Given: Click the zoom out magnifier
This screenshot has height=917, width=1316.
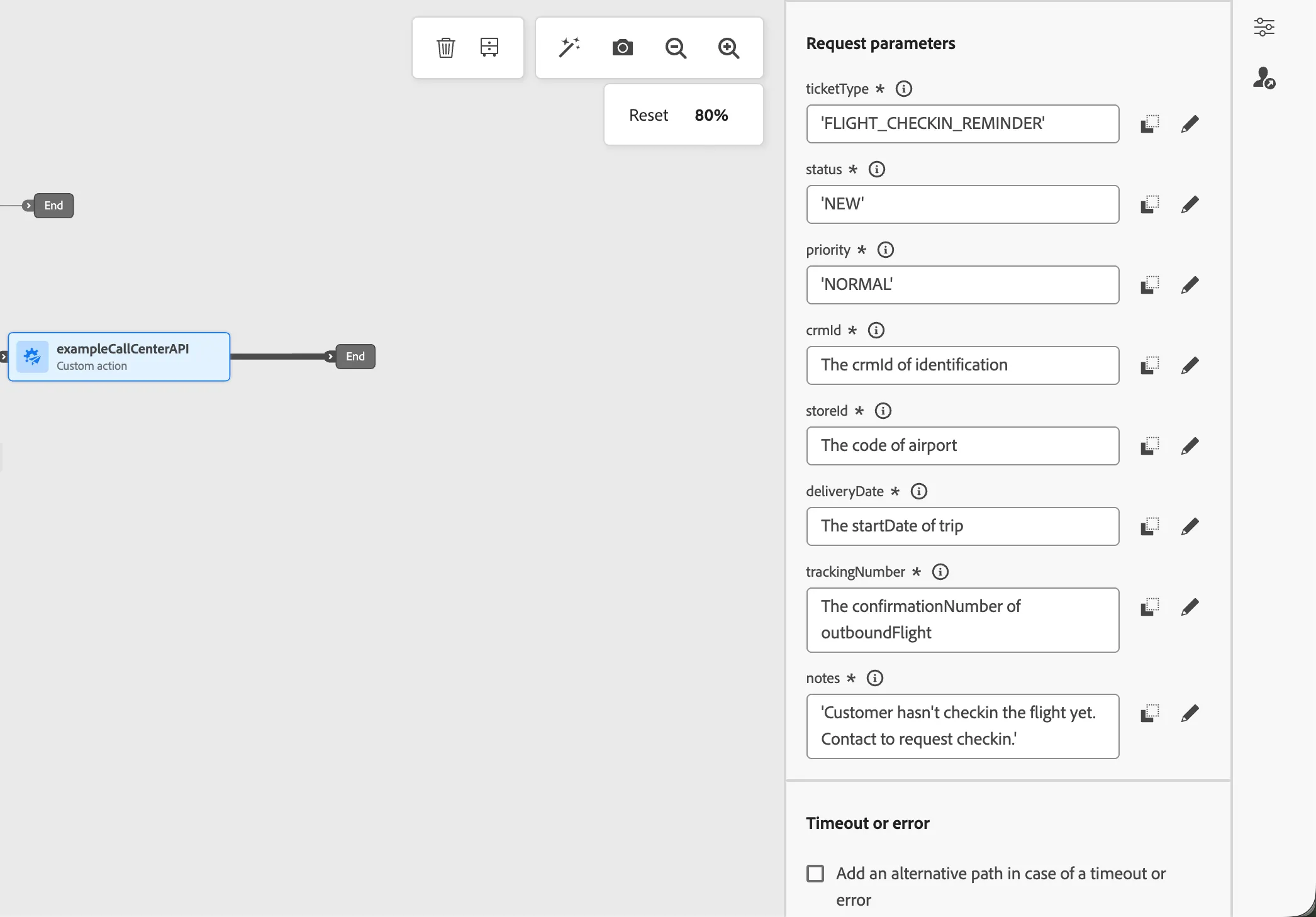Looking at the screenshot, I should pos(676,48).
